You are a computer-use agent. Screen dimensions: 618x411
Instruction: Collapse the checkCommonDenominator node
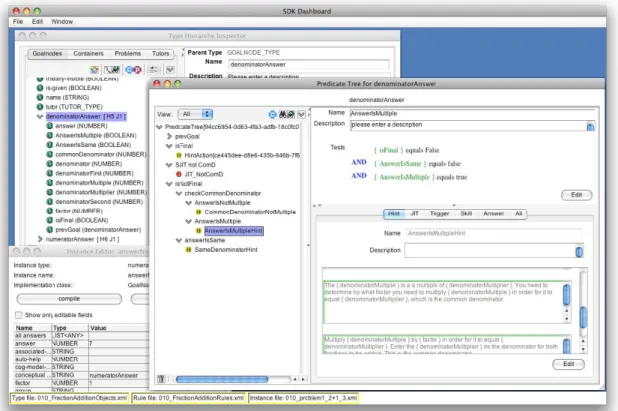(x=179, y=193)
